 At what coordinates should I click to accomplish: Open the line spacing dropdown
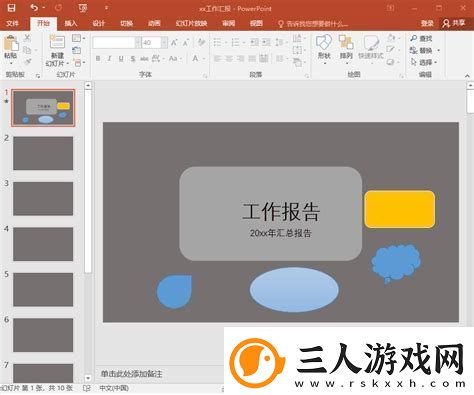tap(280, 42)
